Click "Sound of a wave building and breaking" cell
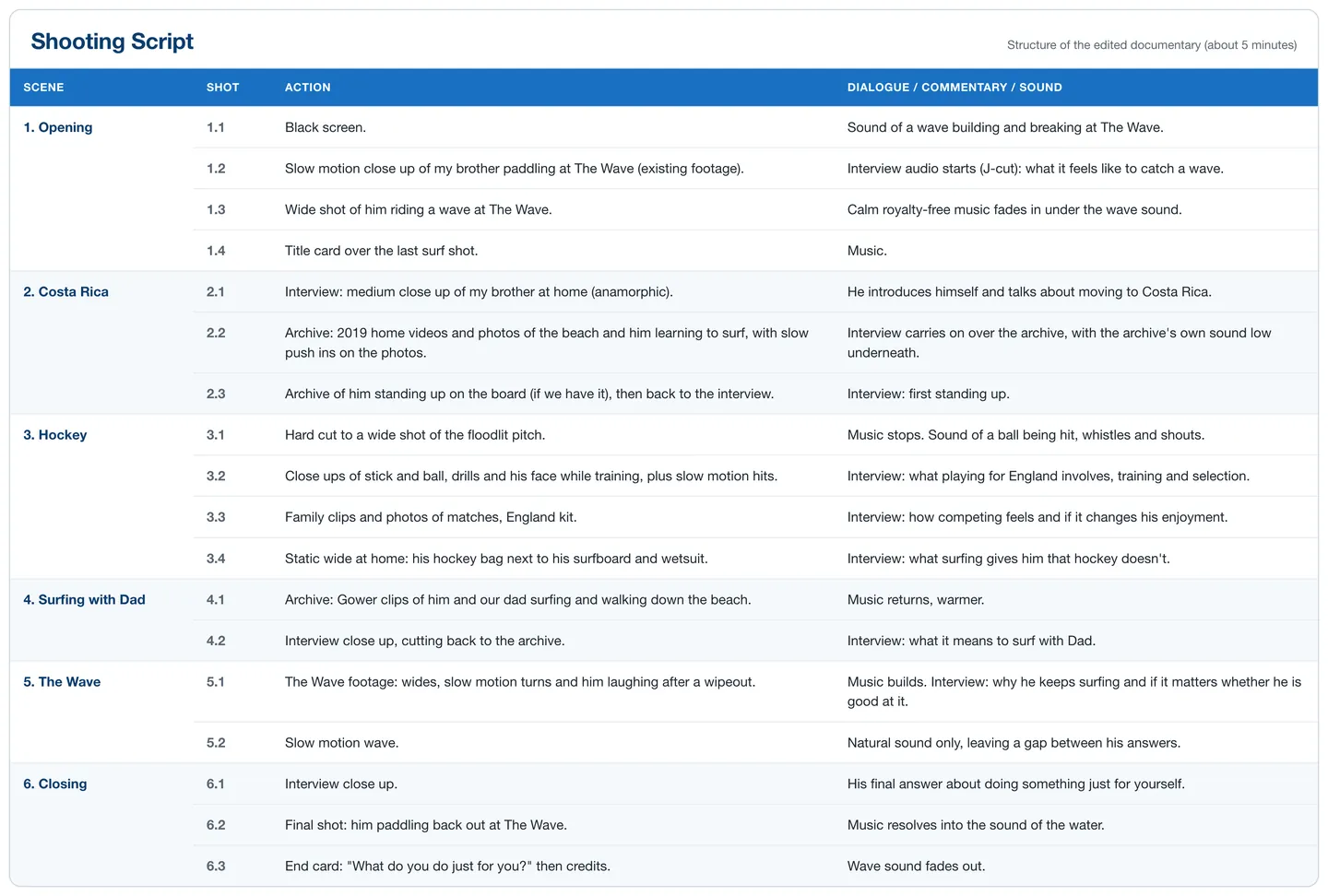Screen dimensions: 1328x896 pyautogui.click(x=1005, y=127)
